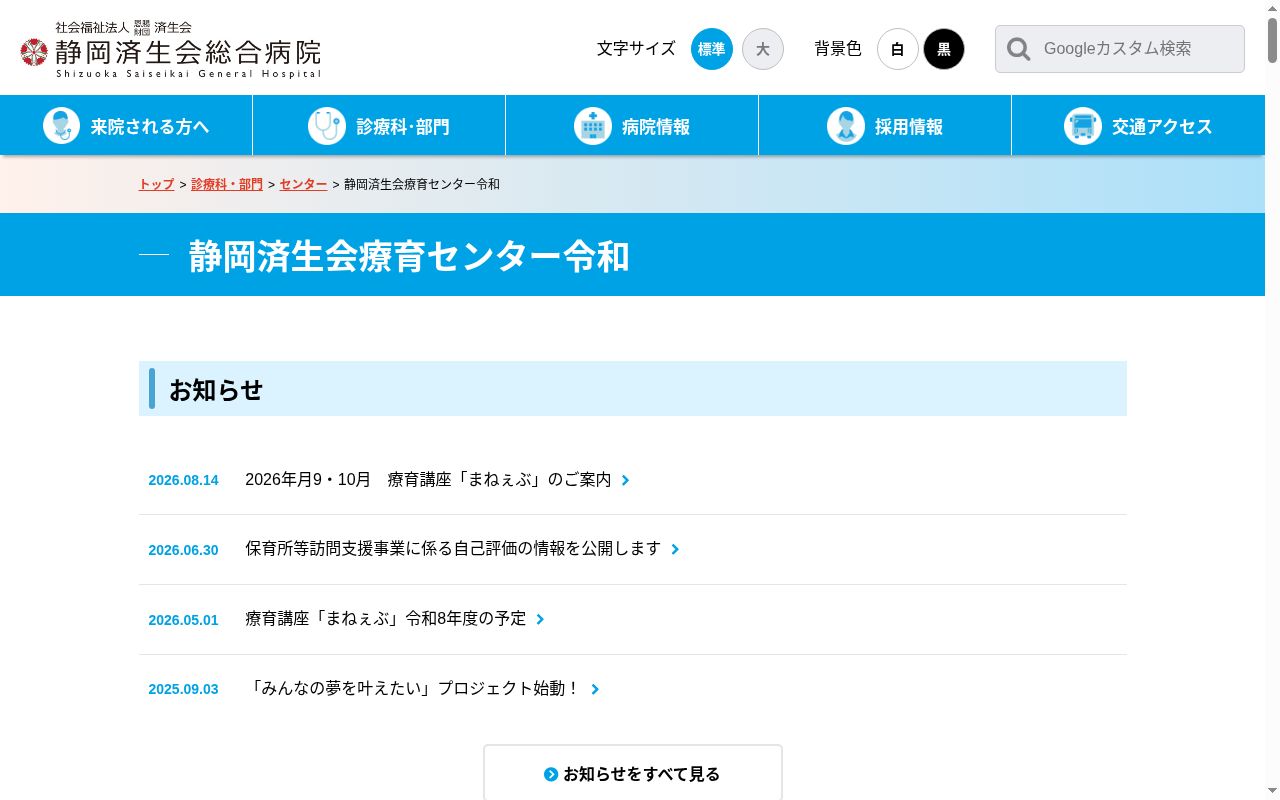Click arrow icon after 令和8年度の予定

coord(540,619)
